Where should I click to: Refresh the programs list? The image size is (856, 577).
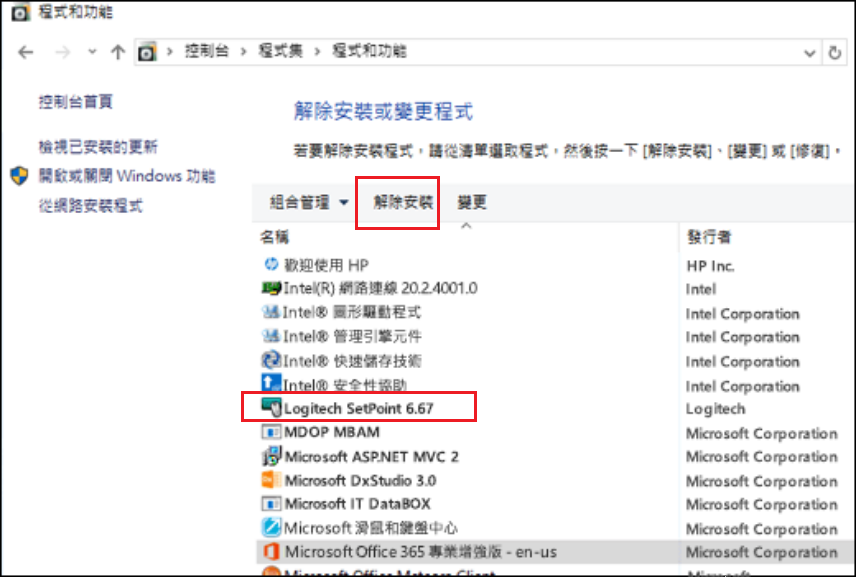[x=834, y=53]
